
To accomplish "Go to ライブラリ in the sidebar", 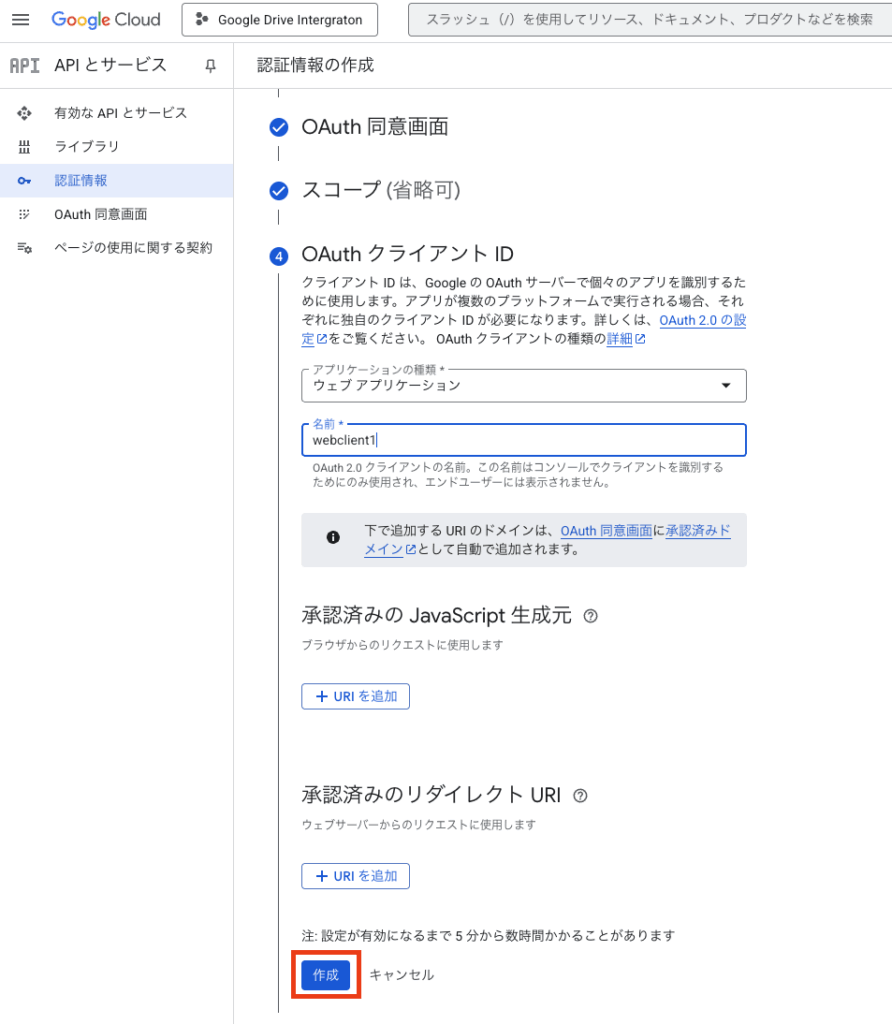I will pos(87,147).
